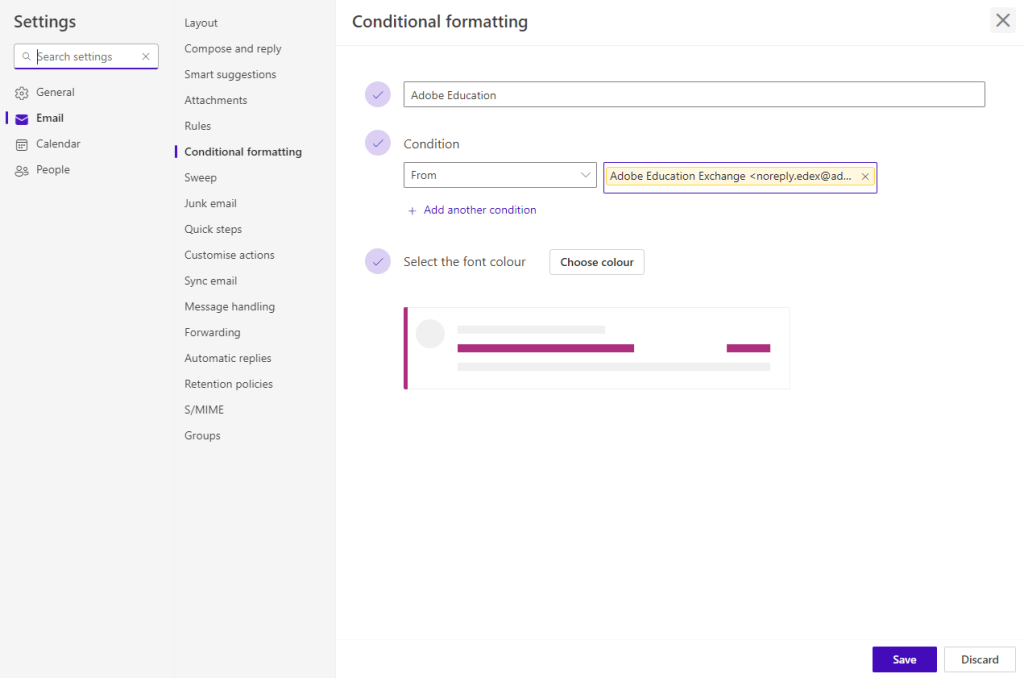The width and height of the screenshot is (1024, 678).
Task: Open General settings via the gear icon
Action: pos(21,91)
